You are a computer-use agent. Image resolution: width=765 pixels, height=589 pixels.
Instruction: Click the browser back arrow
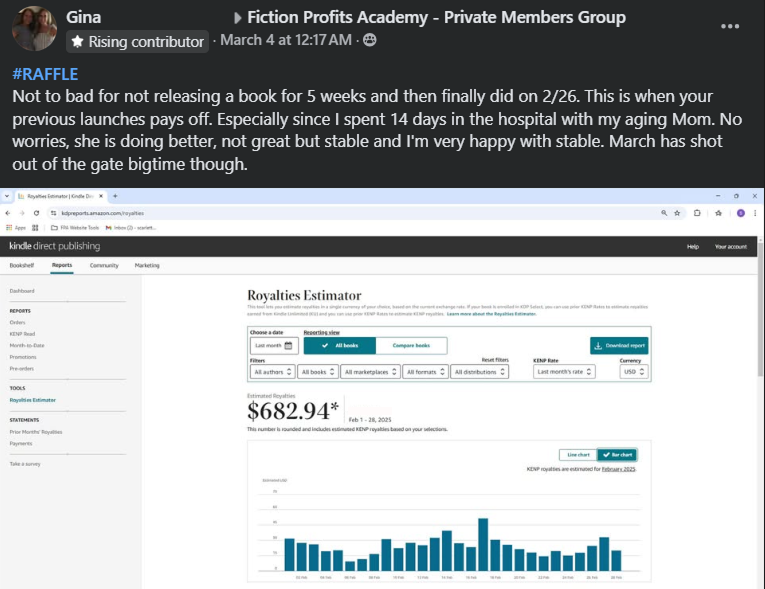point(10,213)
